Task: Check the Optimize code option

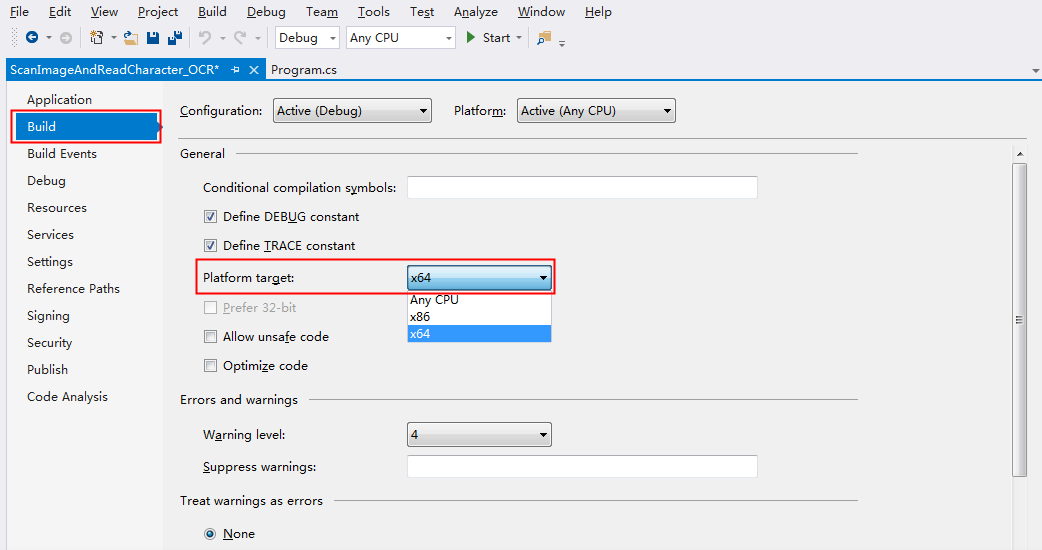Action: (210, 365)
